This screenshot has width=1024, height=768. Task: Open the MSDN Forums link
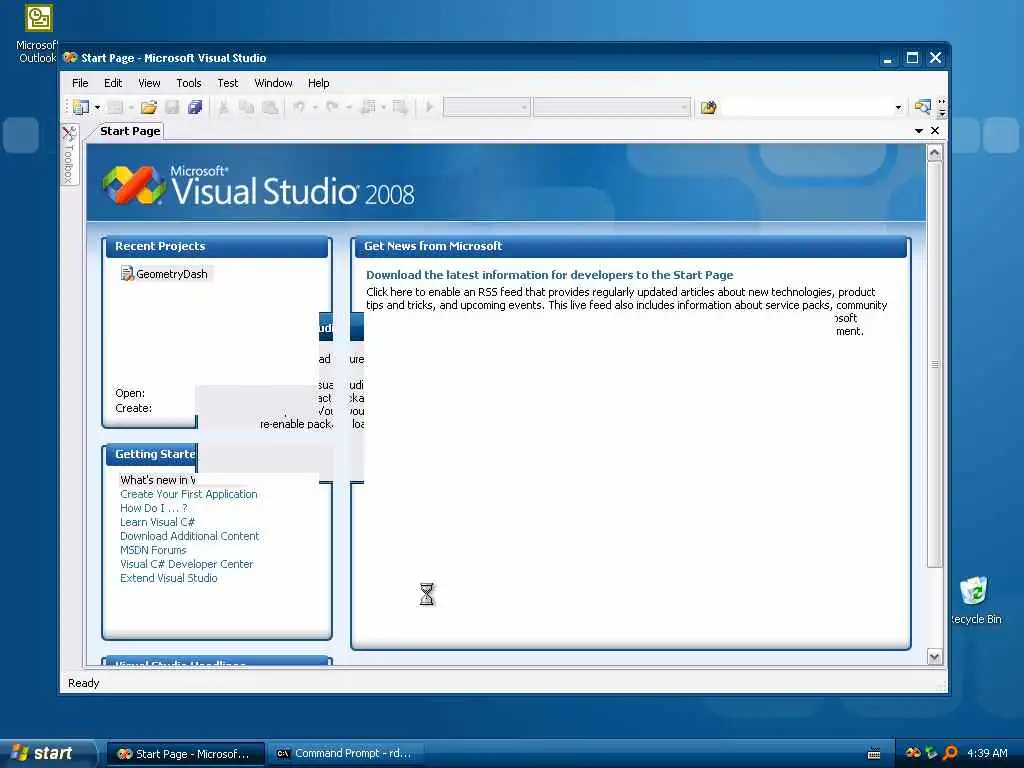pyautogui.click(x=153, y=550)
